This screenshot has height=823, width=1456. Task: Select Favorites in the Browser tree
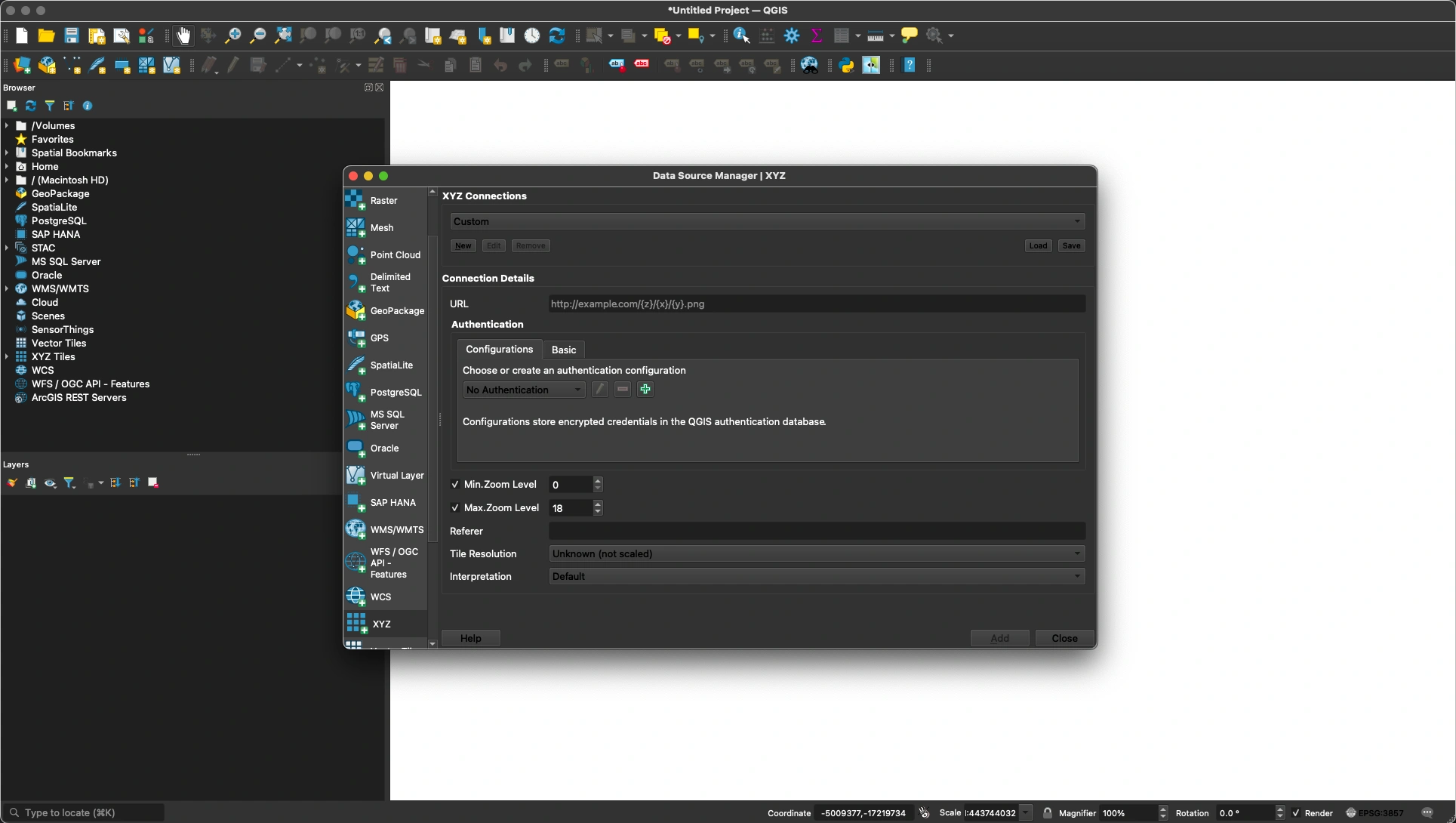53,140
